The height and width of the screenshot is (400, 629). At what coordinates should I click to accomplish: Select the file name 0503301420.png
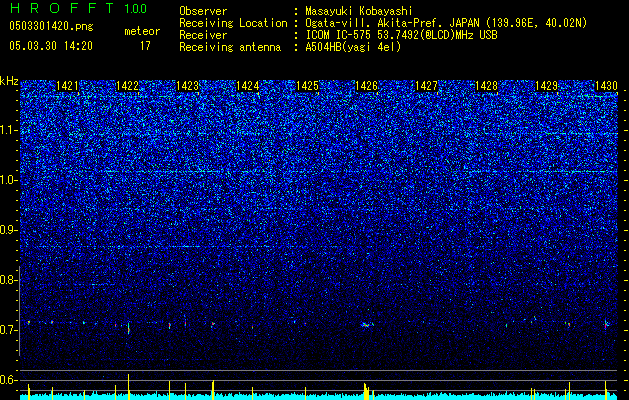pyautogui.click(x=51, y=26)
